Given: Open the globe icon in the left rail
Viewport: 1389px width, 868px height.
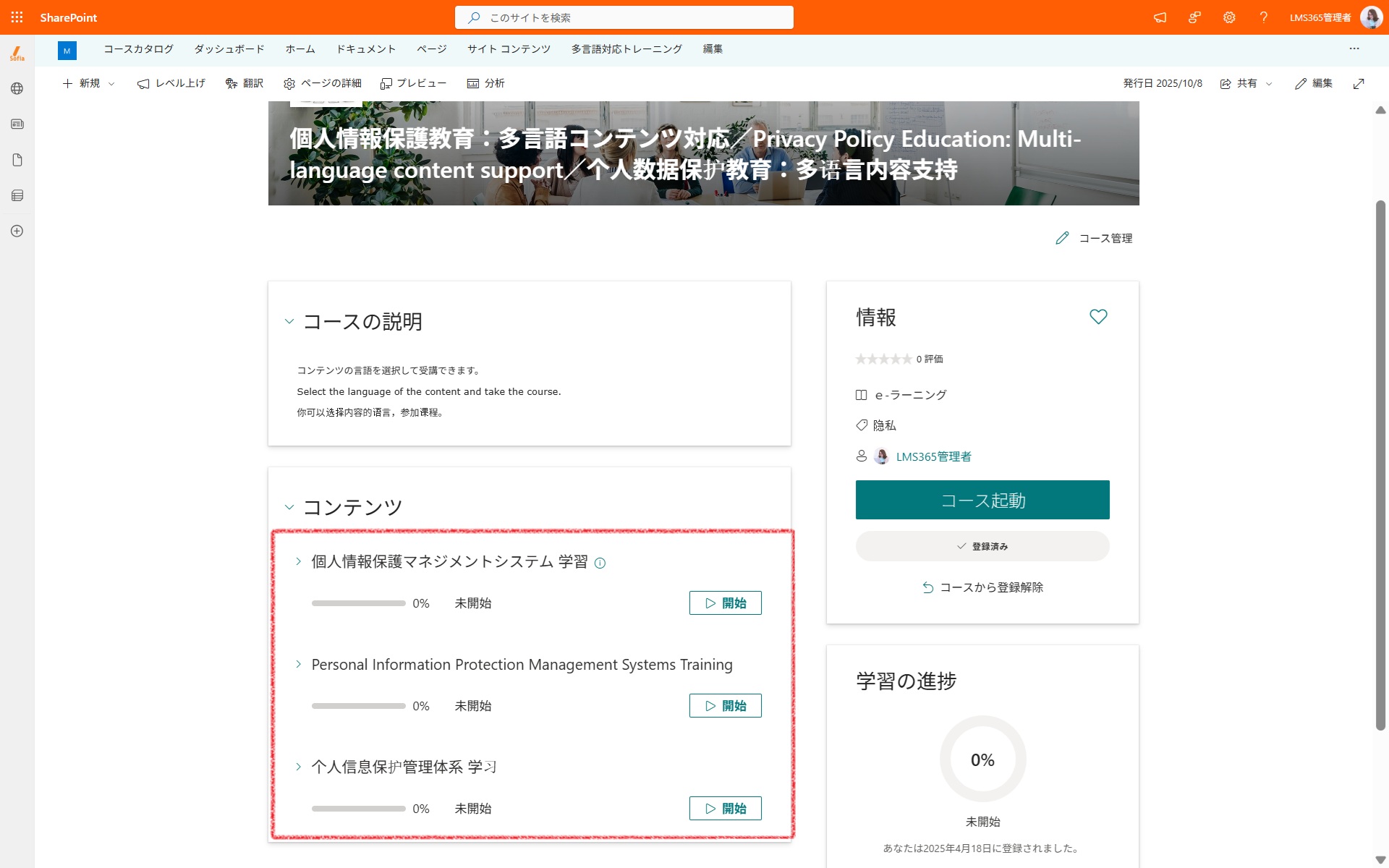Looking at the screenshot, I should point(17,88).
